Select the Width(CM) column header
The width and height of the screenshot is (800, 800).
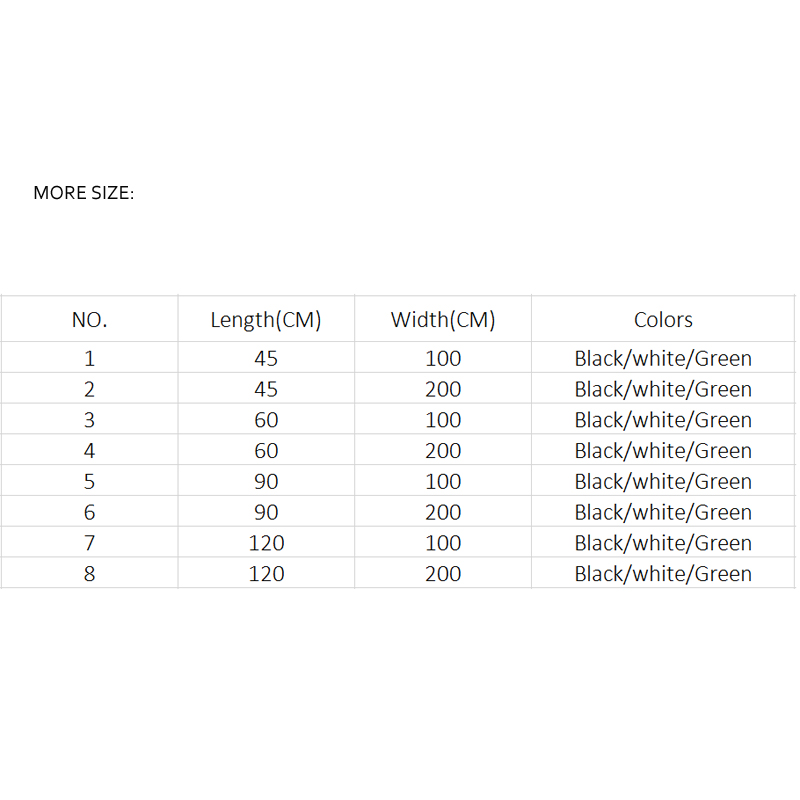pyautogui.click(x=443, y=319)
